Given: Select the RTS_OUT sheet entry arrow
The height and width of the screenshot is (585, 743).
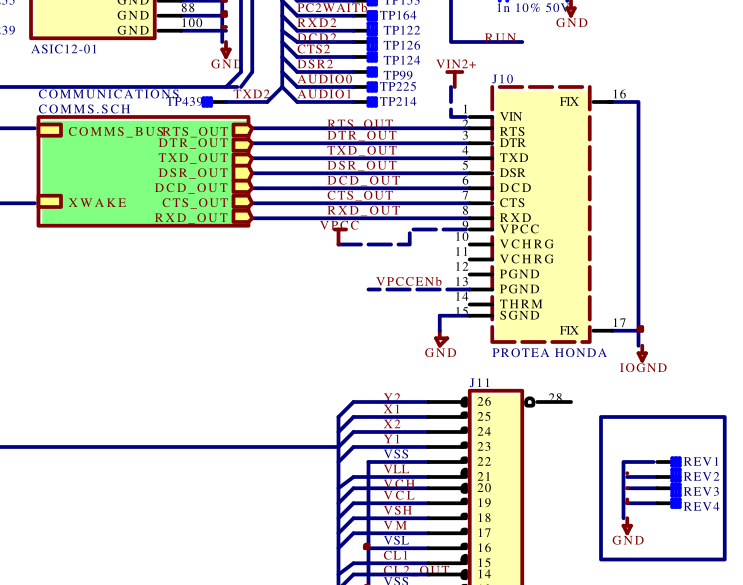Looking at the screenshot, I should tap(241, 131).
